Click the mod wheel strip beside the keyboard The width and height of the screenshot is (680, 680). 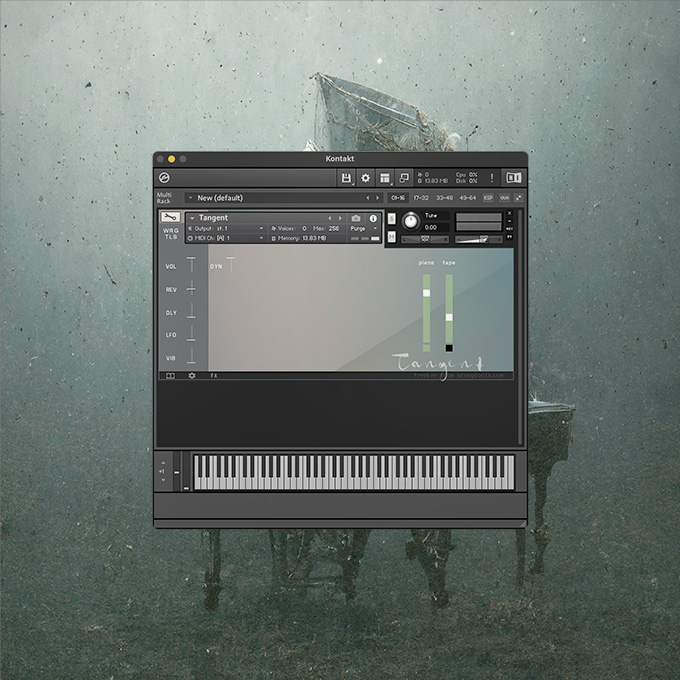click(186, 472)
